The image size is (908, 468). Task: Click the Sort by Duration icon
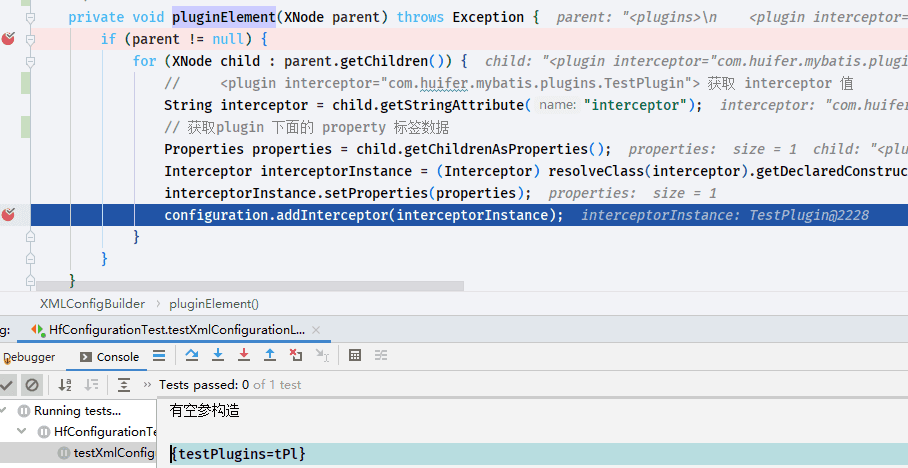91,385
